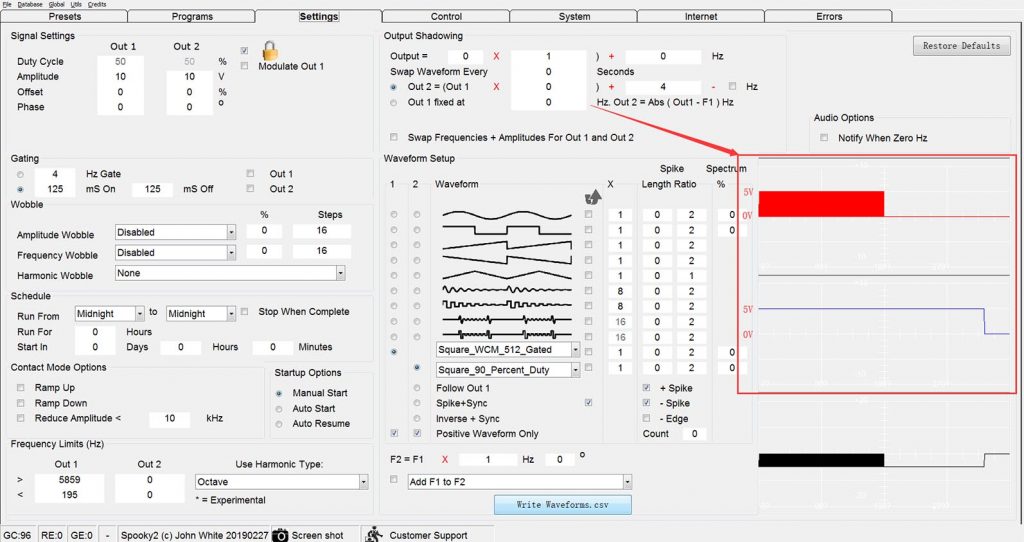Expand the Use Harmonic Type Octave dropdown

pyautogui.click(x=362, y=482)
